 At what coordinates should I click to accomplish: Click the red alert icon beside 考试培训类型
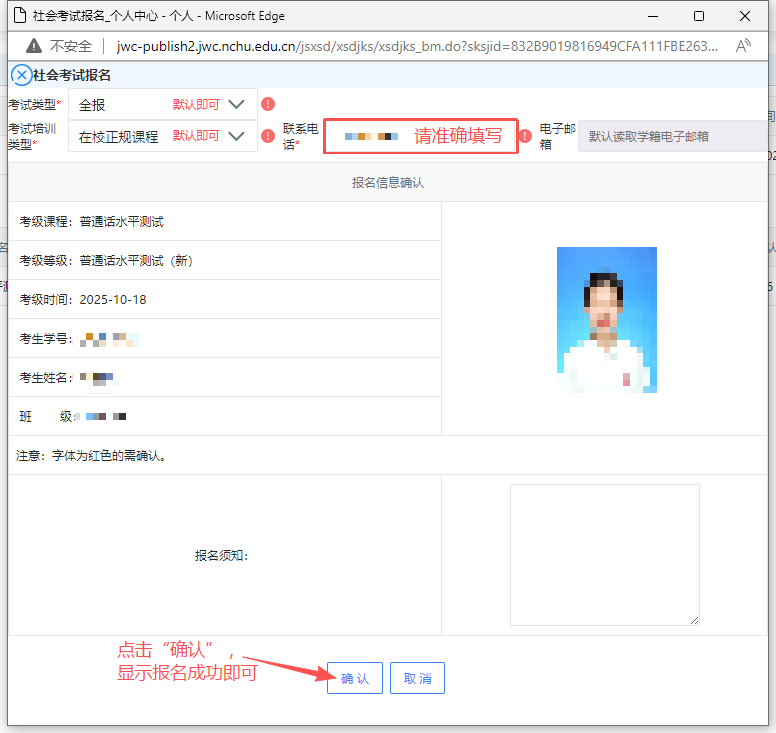pyautogui.click(x=268, y=136)
